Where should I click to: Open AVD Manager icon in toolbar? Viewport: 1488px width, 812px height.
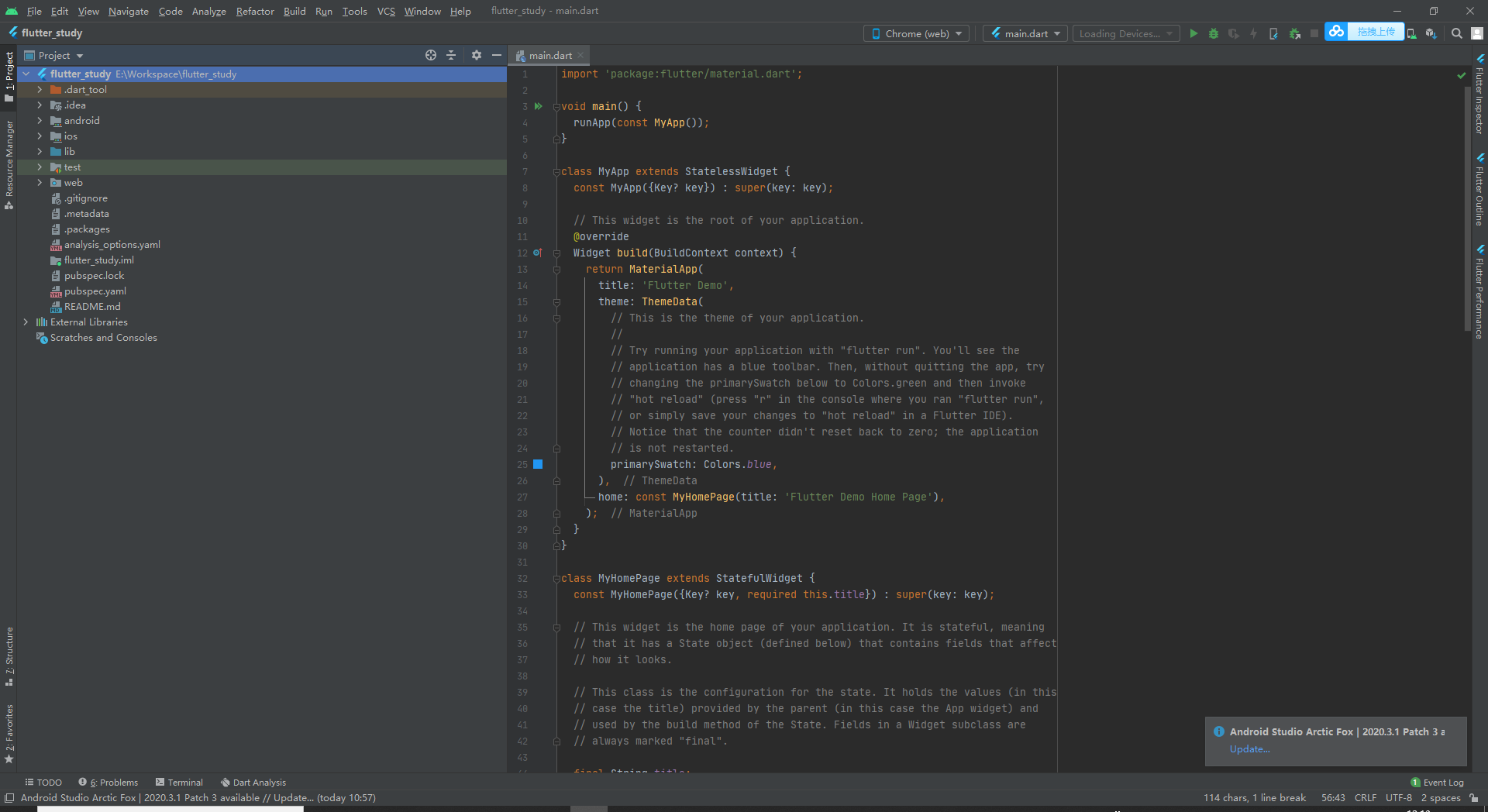1411,33
